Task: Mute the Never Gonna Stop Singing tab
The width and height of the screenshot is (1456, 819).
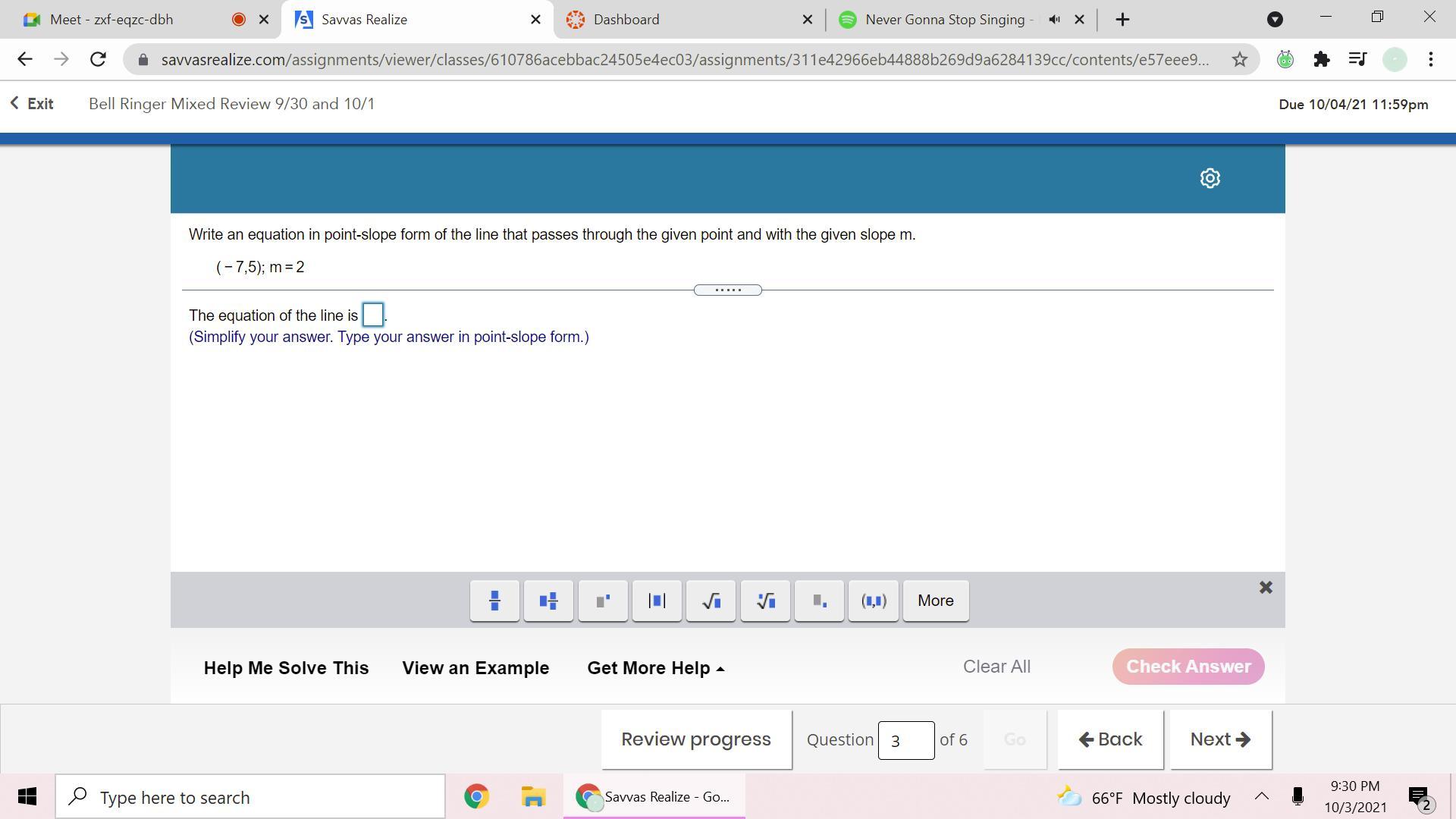Action: pos(1054,20)
